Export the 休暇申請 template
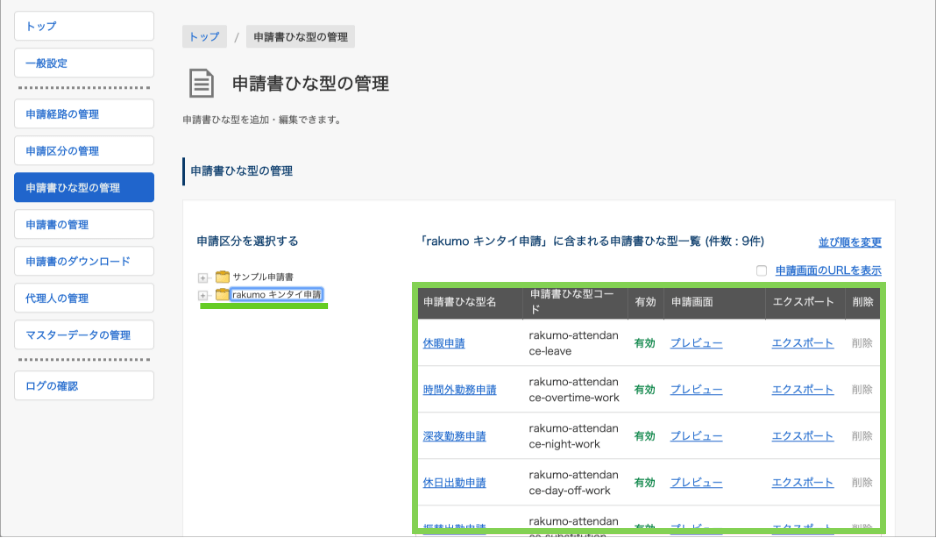This screenshot has height=538, width=936. click(x=802, y=343)
